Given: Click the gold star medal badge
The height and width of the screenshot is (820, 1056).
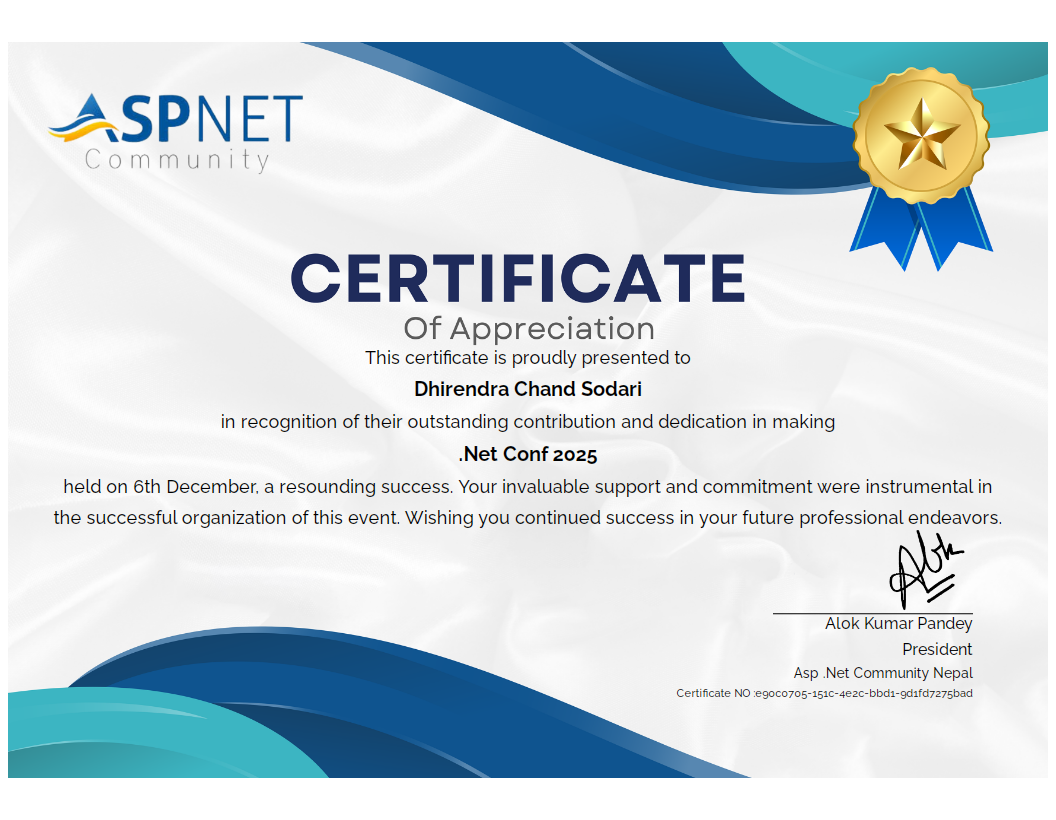Looking at the screenshot, I should click(x=920, y=134).
